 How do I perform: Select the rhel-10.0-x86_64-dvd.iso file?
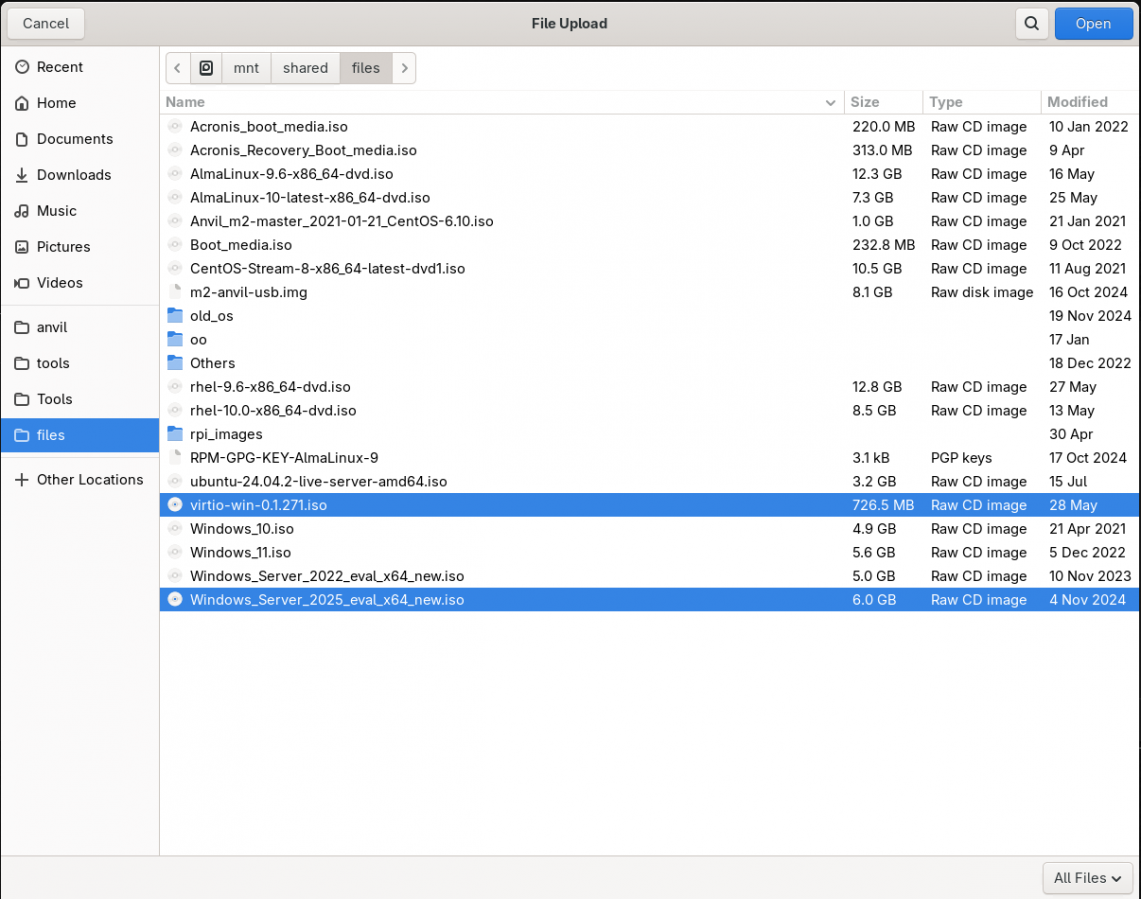pyautogui.click(x=273, y=411)
